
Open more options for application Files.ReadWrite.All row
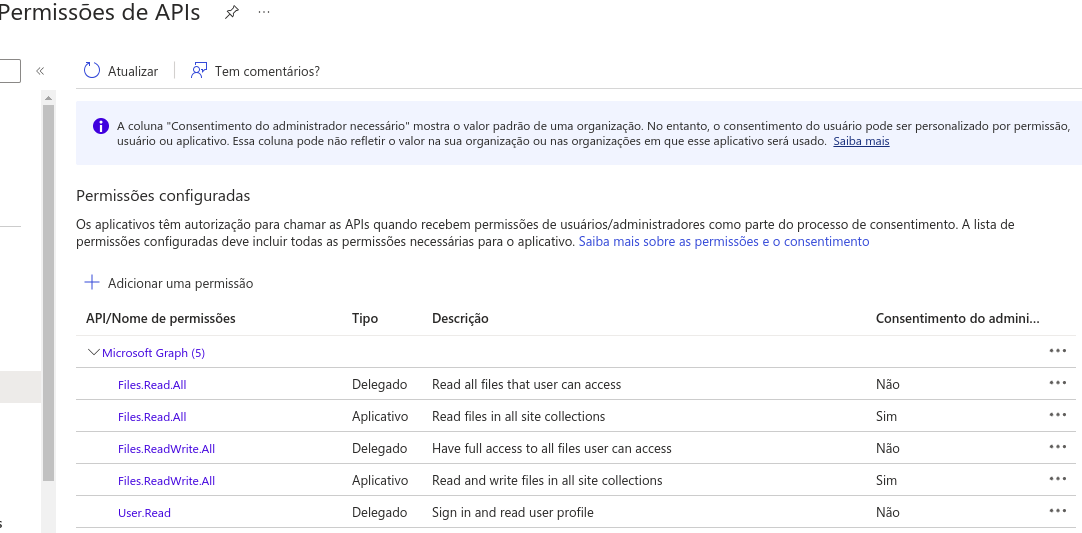1057,479
